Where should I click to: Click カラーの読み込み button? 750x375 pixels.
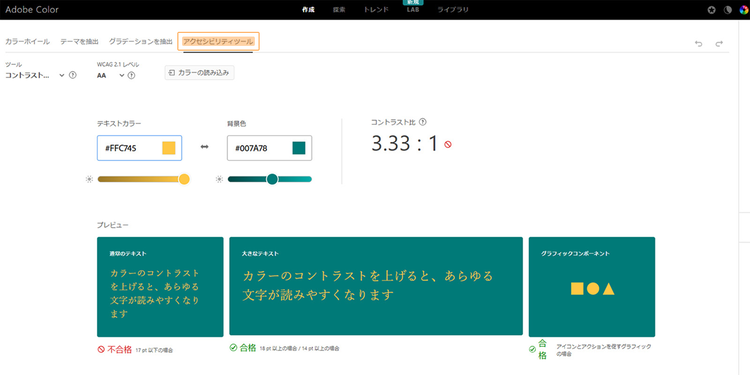[x=199, y=73]
